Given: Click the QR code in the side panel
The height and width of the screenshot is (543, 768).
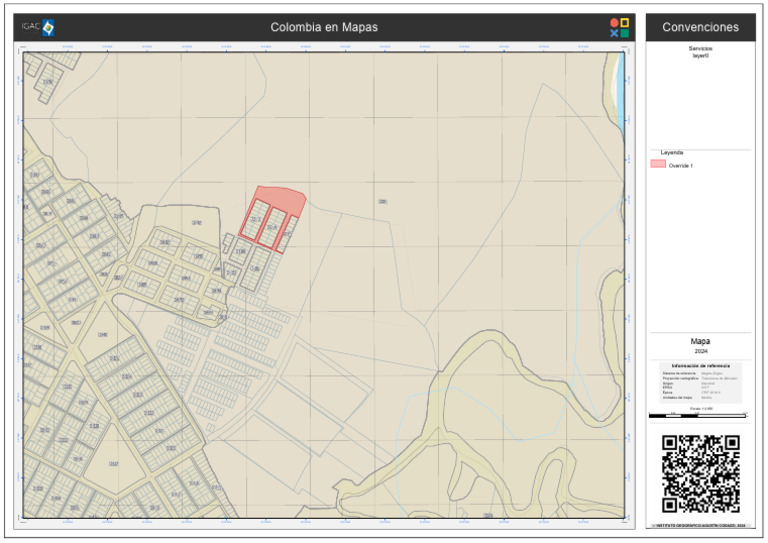Looking at the screenshot, I should [700, 473].
